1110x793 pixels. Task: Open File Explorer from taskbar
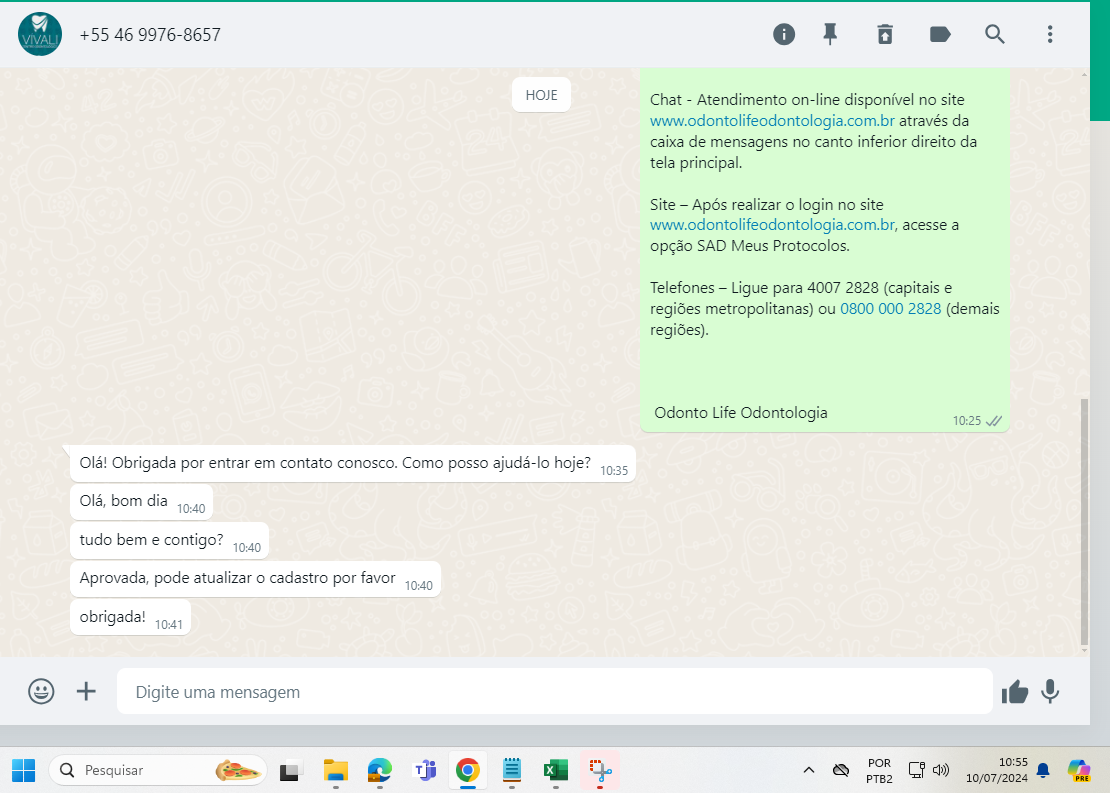[336, 770]
